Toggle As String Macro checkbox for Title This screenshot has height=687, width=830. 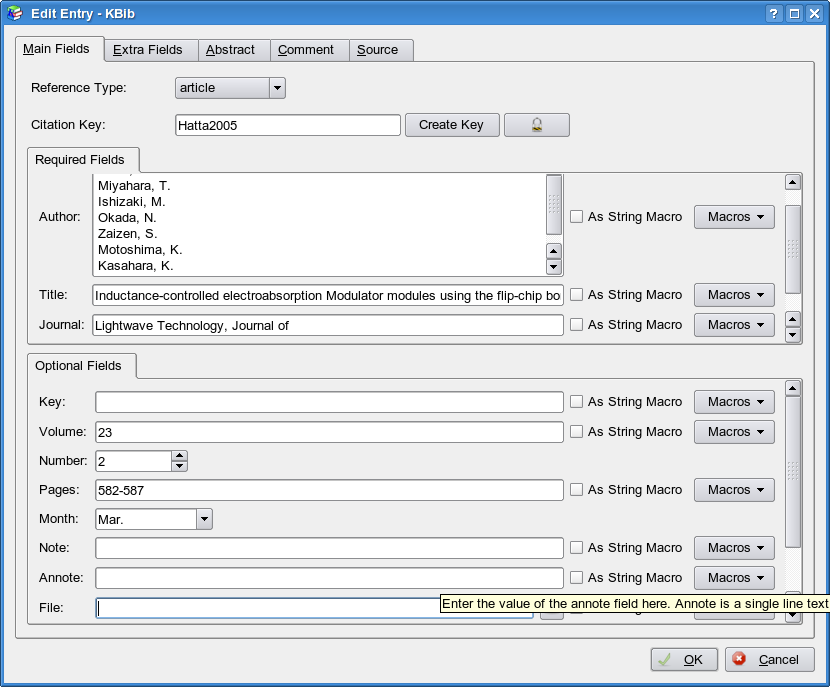[577, 295]
